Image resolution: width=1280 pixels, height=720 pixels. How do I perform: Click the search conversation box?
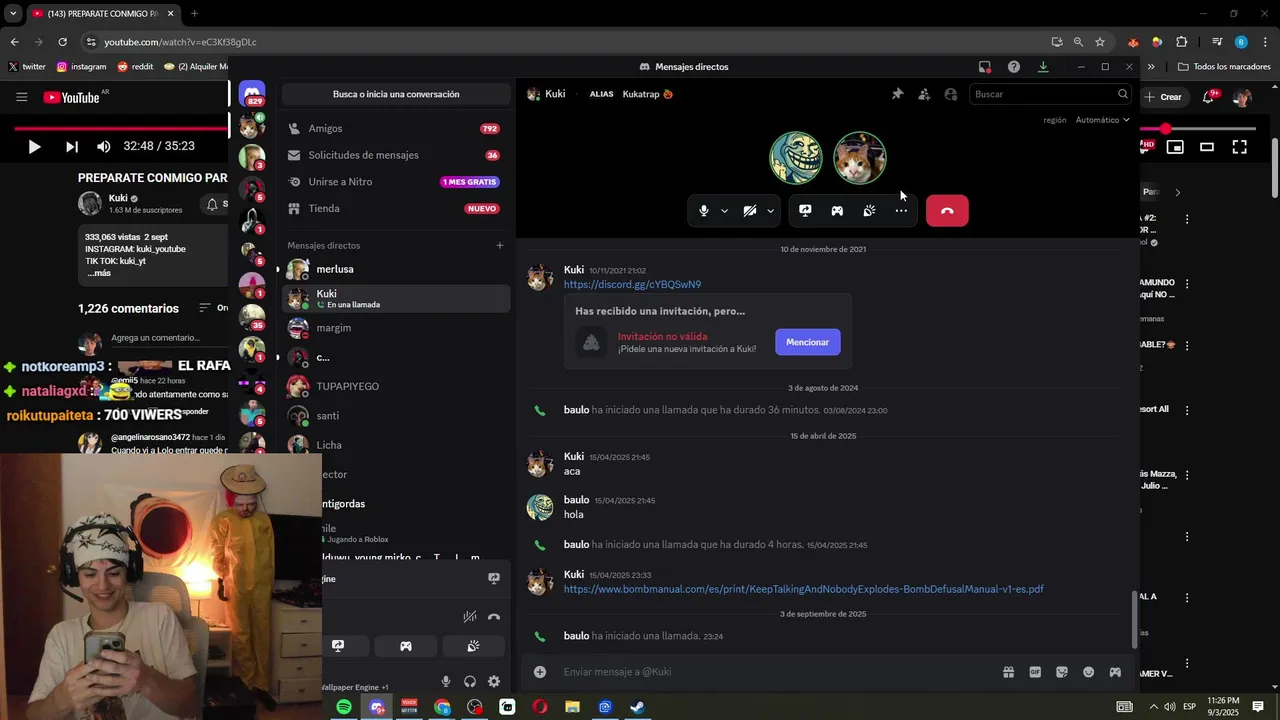pos(396,94)
